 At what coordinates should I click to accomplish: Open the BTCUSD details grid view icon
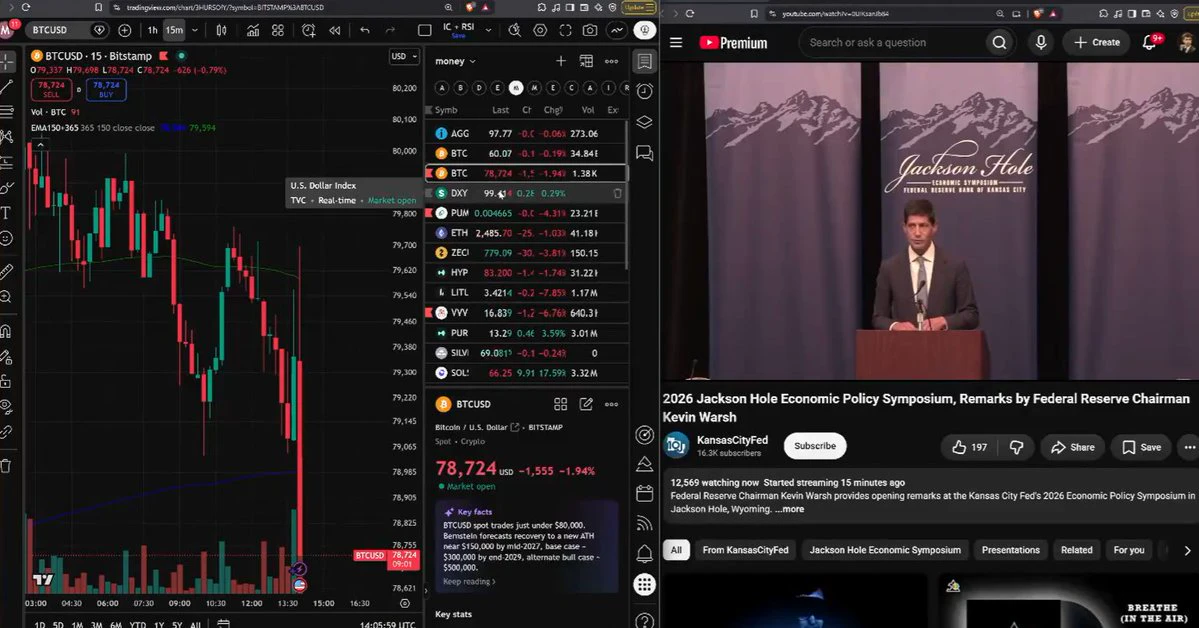tap(561, 404)
